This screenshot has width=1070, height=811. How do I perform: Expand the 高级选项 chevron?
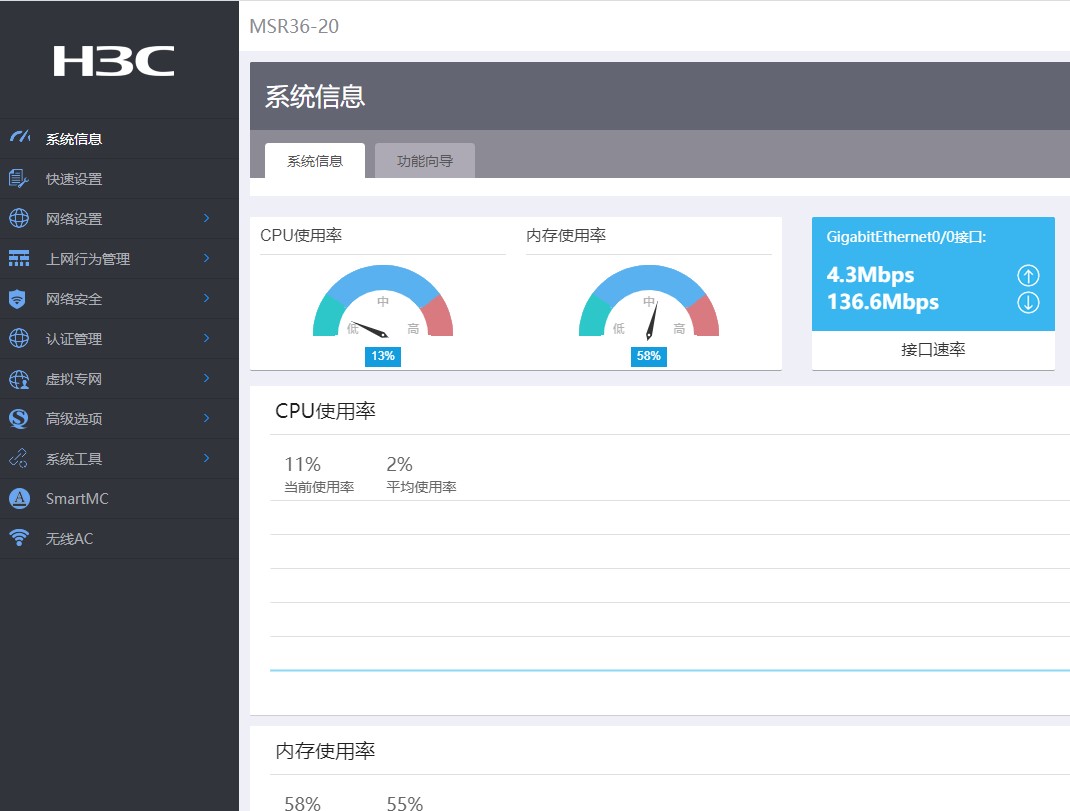tap(207, 418)
